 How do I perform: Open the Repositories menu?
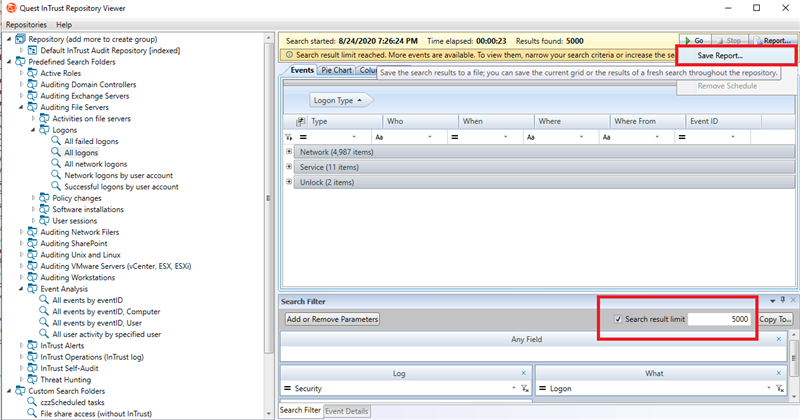point(26,24)
